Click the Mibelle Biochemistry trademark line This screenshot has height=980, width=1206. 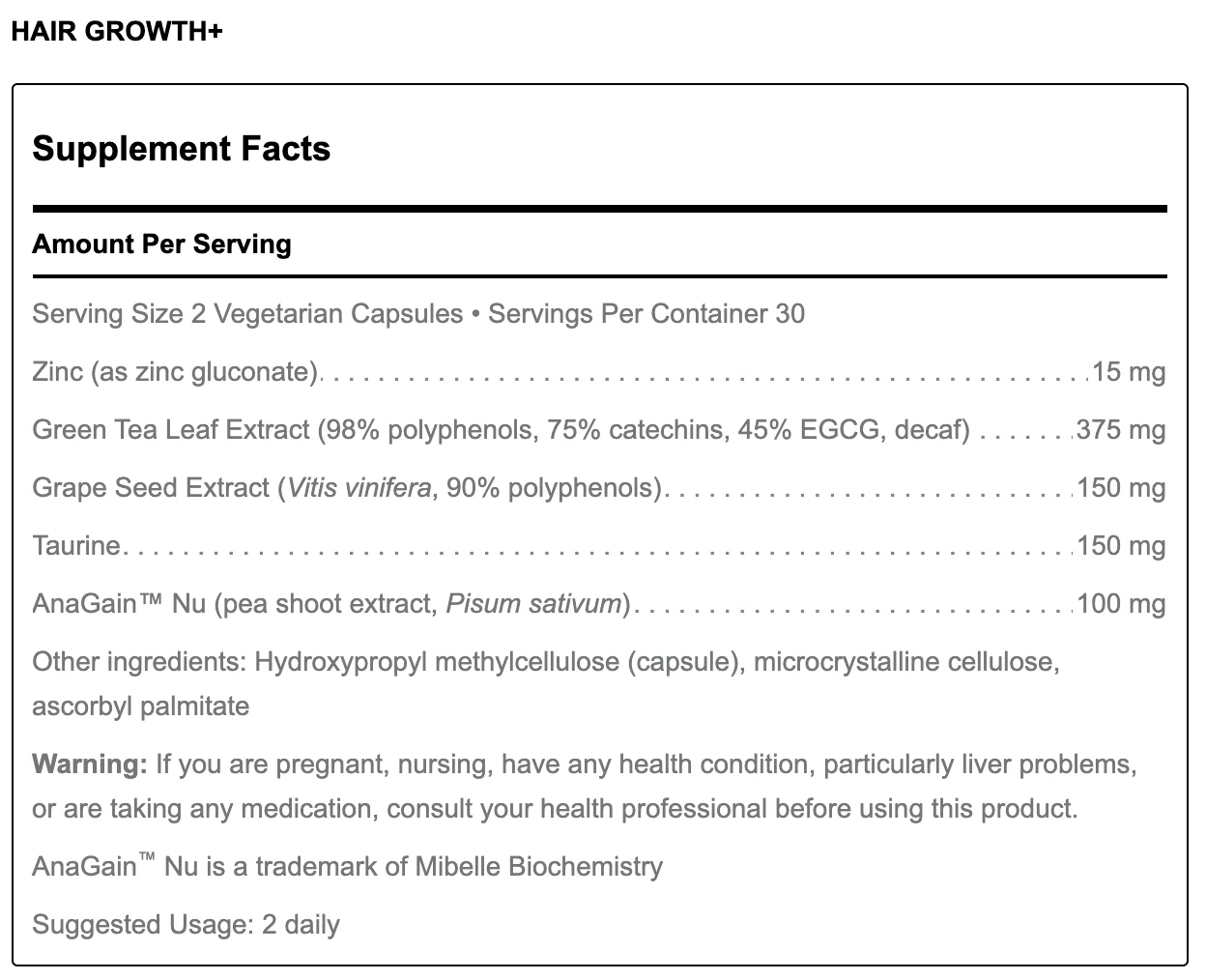348,867
